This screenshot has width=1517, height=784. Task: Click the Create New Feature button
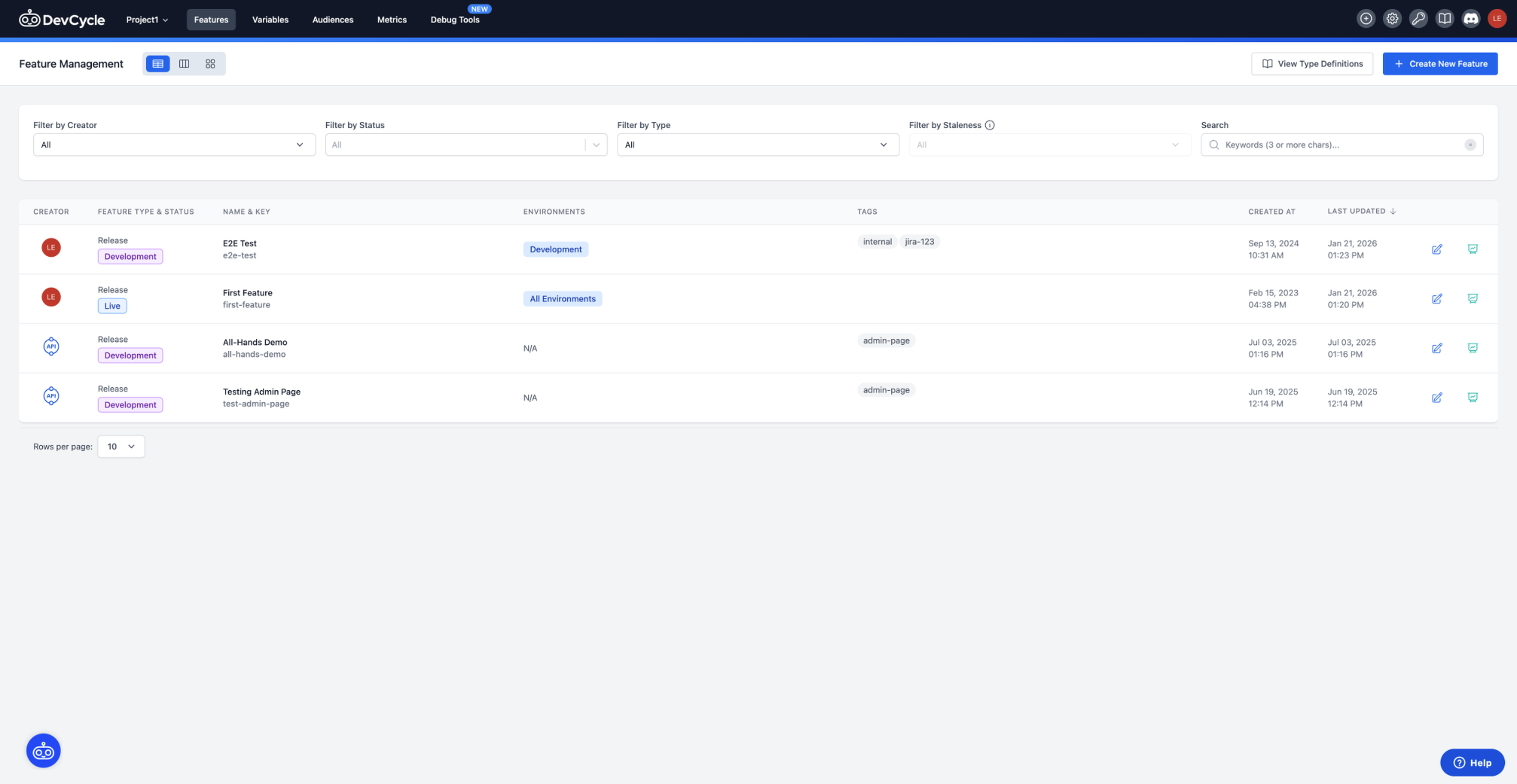1440,64
